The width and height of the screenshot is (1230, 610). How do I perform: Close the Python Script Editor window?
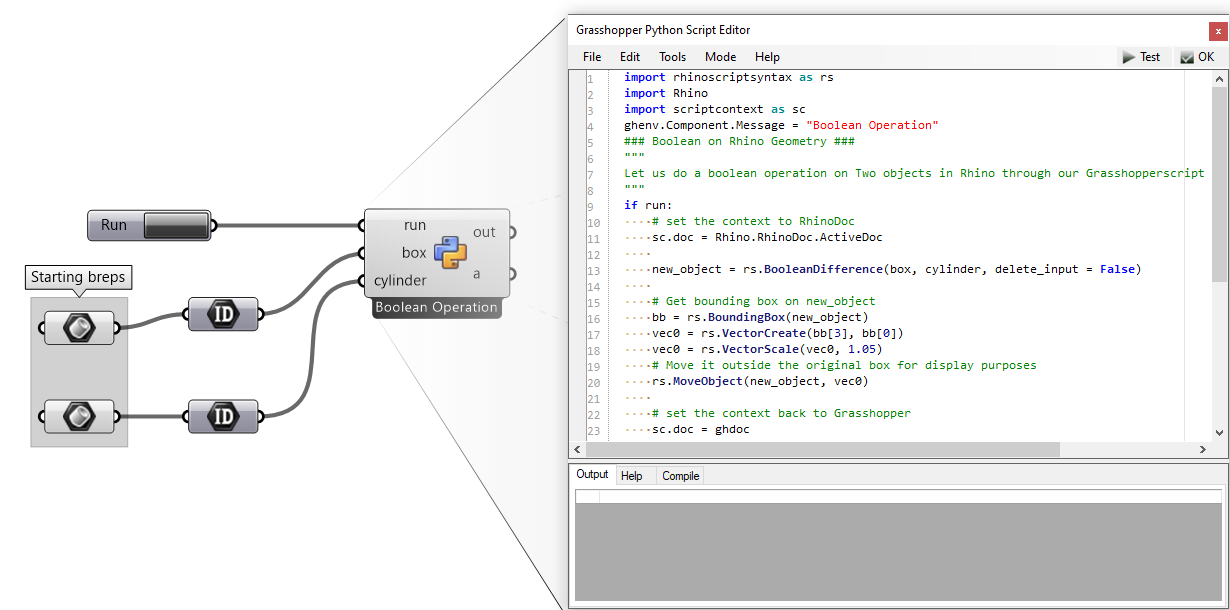tap(1218, 31)
